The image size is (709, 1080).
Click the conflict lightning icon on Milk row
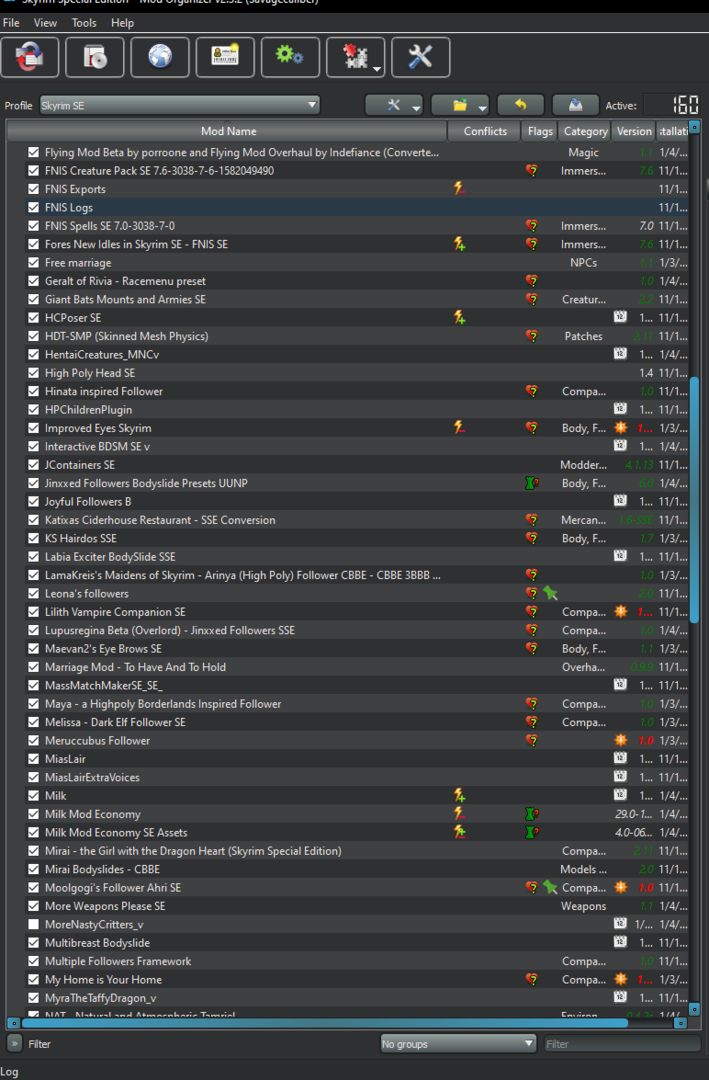[459, 796]
